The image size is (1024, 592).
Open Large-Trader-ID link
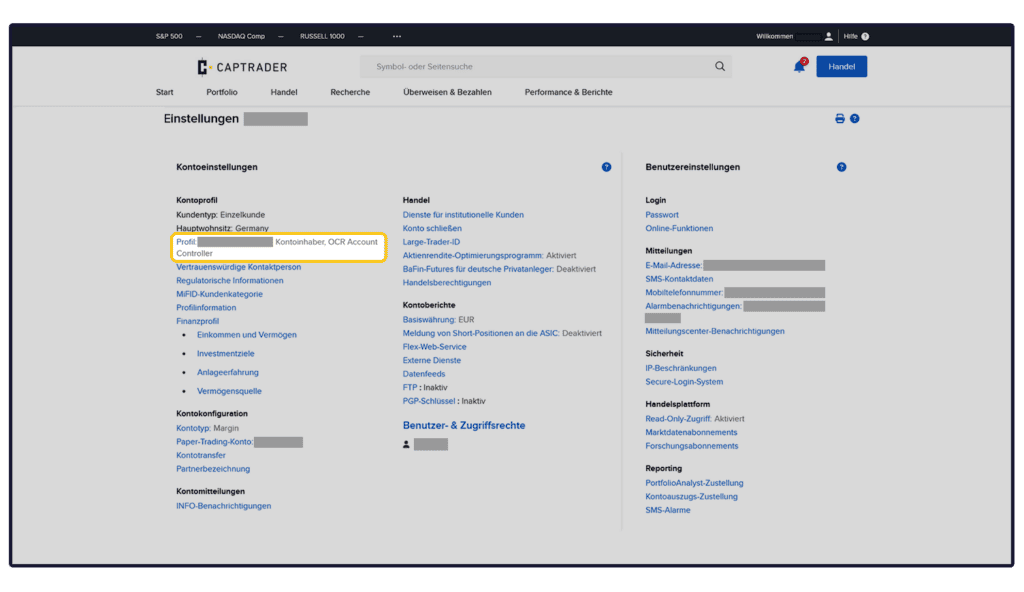coord(431,242)
